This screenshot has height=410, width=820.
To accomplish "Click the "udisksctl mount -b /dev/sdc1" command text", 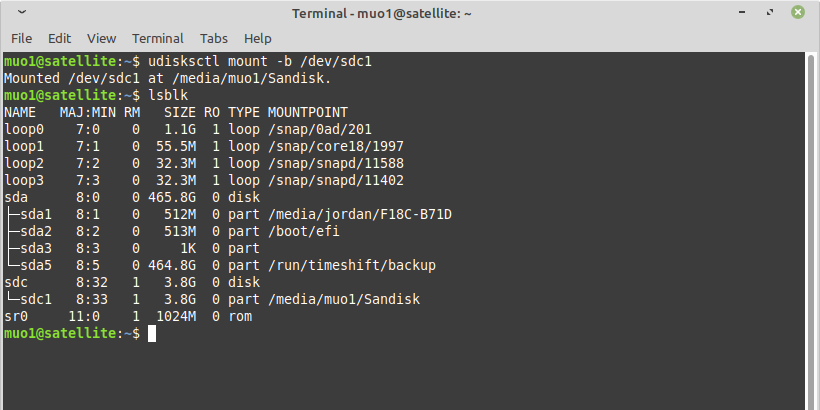I will [261, 61].
